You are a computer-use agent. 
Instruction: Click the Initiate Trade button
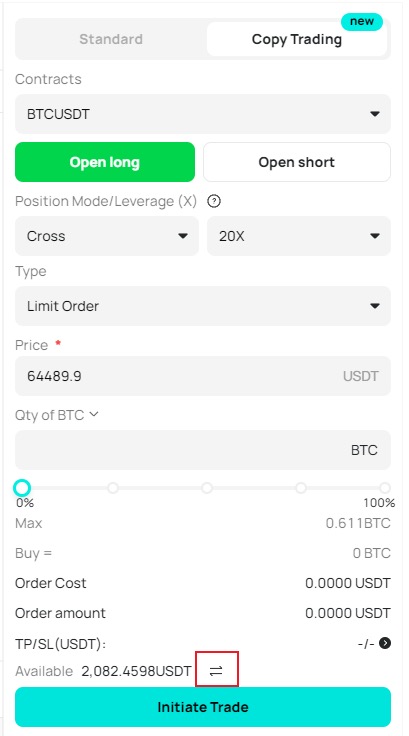click(x=203, y=707)
